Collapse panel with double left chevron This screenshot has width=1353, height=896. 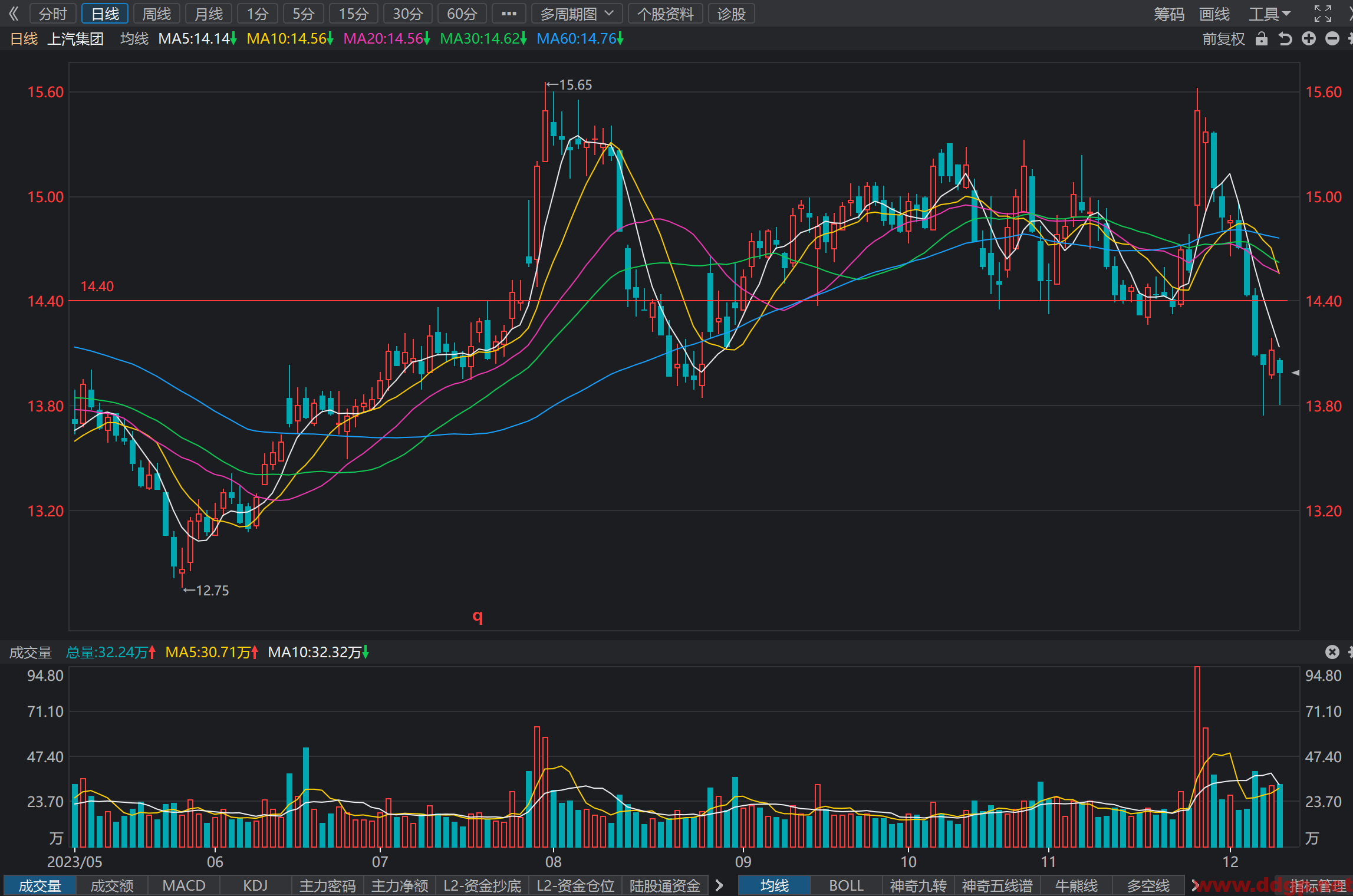click(14, 14)
